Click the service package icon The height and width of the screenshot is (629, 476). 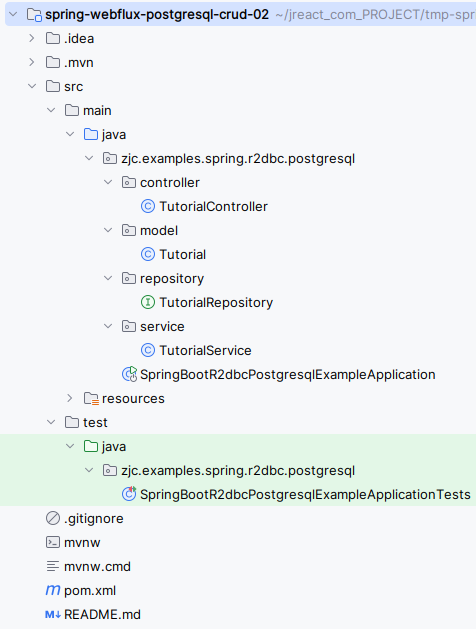(x=128, y=327)
